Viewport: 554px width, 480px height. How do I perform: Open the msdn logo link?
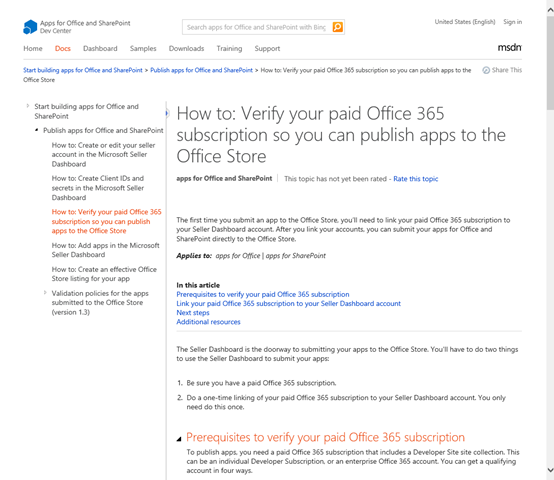509,47
